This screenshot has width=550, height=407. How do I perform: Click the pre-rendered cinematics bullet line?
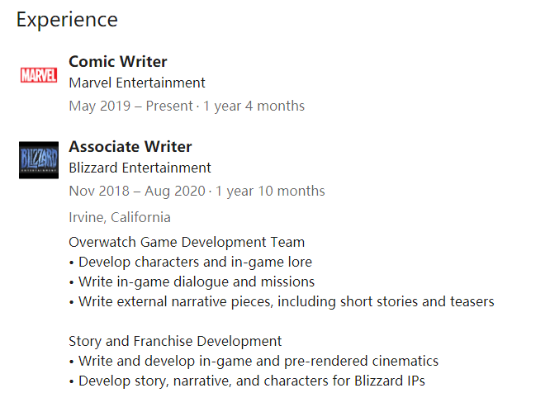click(254, 361)
